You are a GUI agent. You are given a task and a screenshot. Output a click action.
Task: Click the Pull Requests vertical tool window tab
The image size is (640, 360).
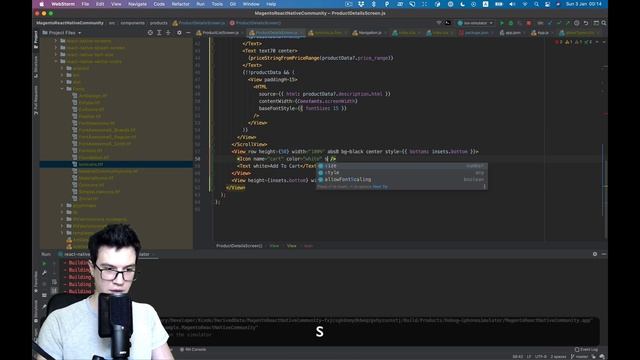36,100
